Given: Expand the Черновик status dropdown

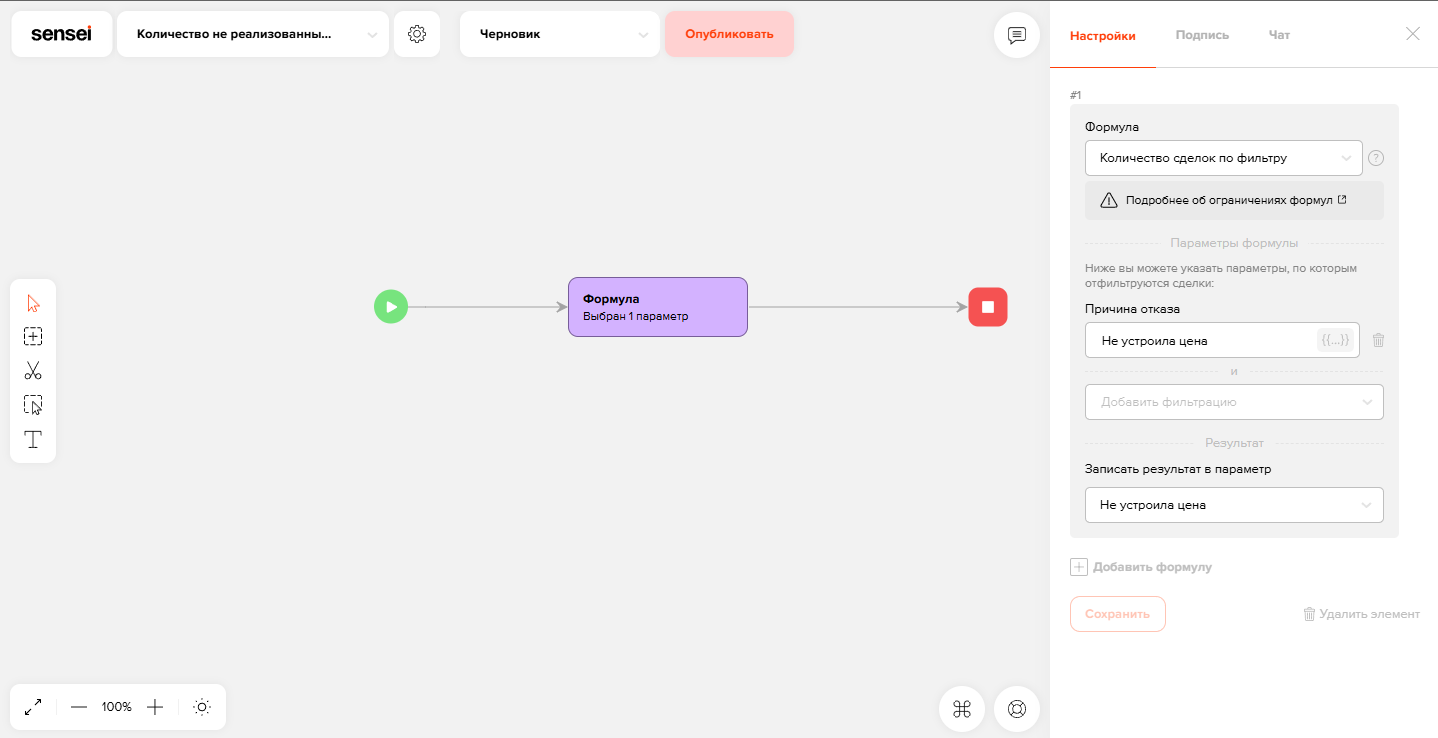Looking at the screenshot, I should tap(560, 34).
